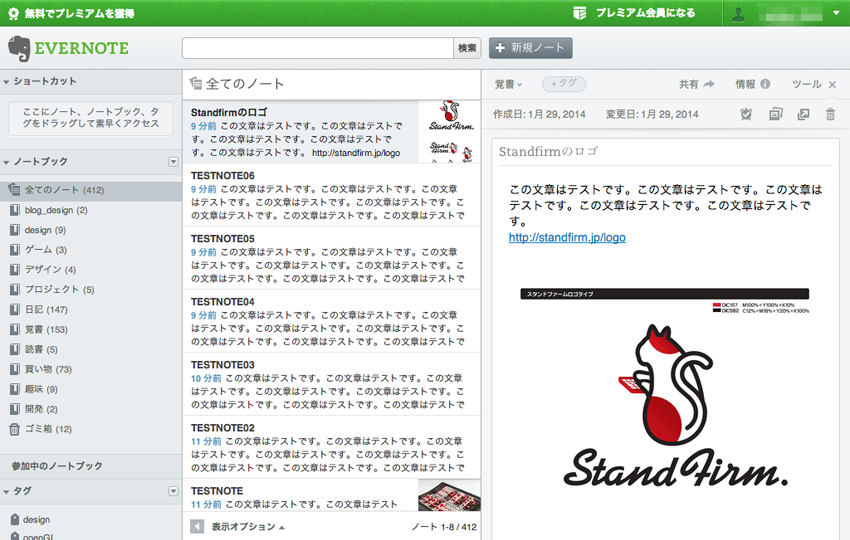Click the previous page arrow button
The width and height of the screenshot is (850, 540).
tap(197, 526)
